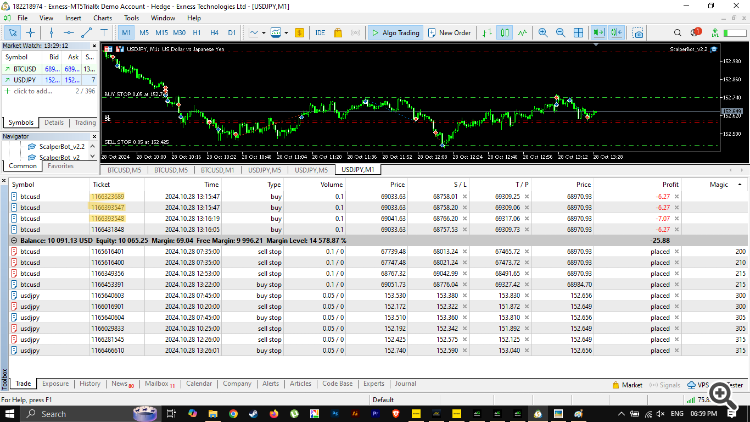Select M1 timeframe
This screenshot has height=422, width=750.
point(126,33)
